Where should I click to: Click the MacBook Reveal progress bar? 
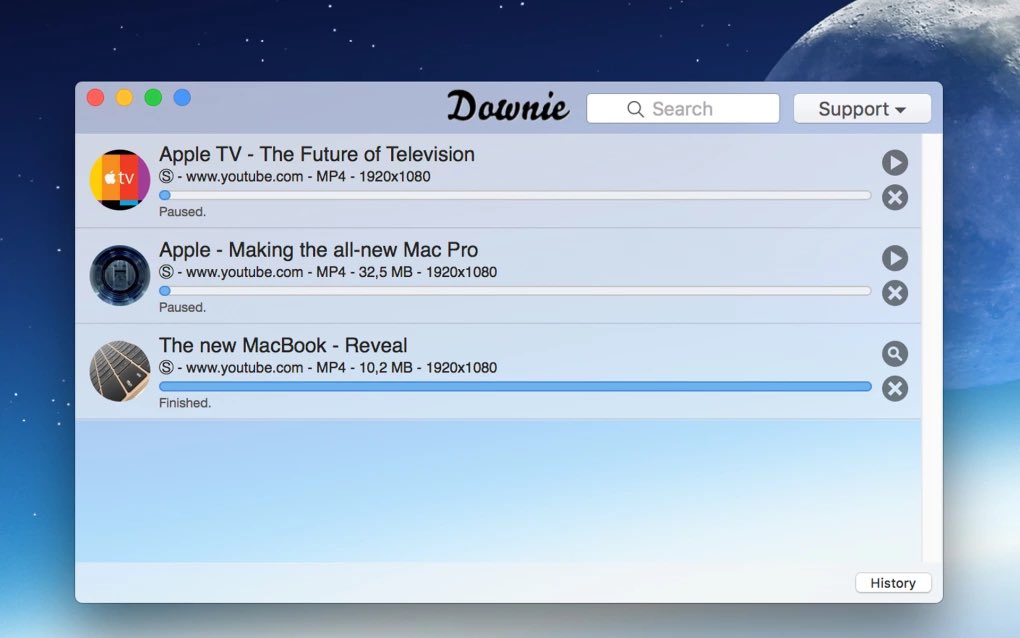[515, 386]
